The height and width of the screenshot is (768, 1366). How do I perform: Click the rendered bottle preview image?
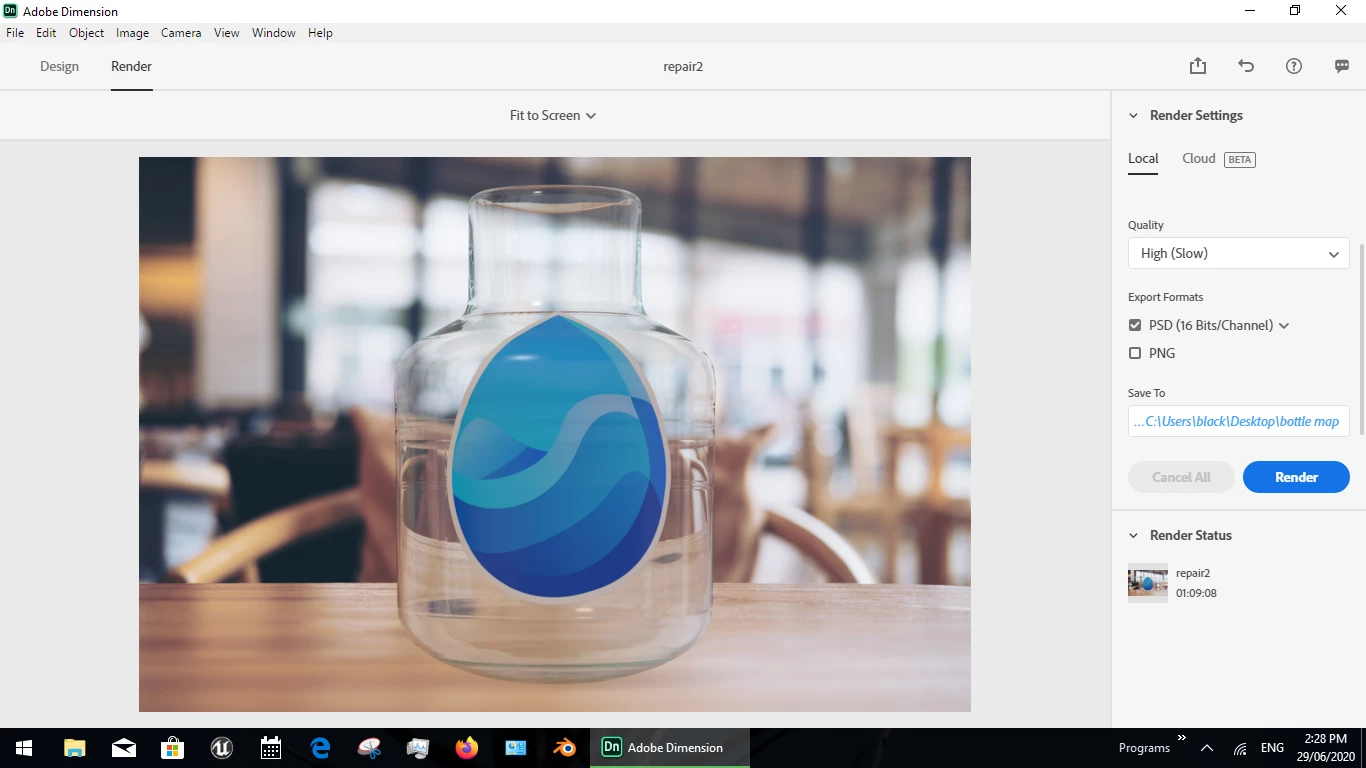tap(555, 434)
